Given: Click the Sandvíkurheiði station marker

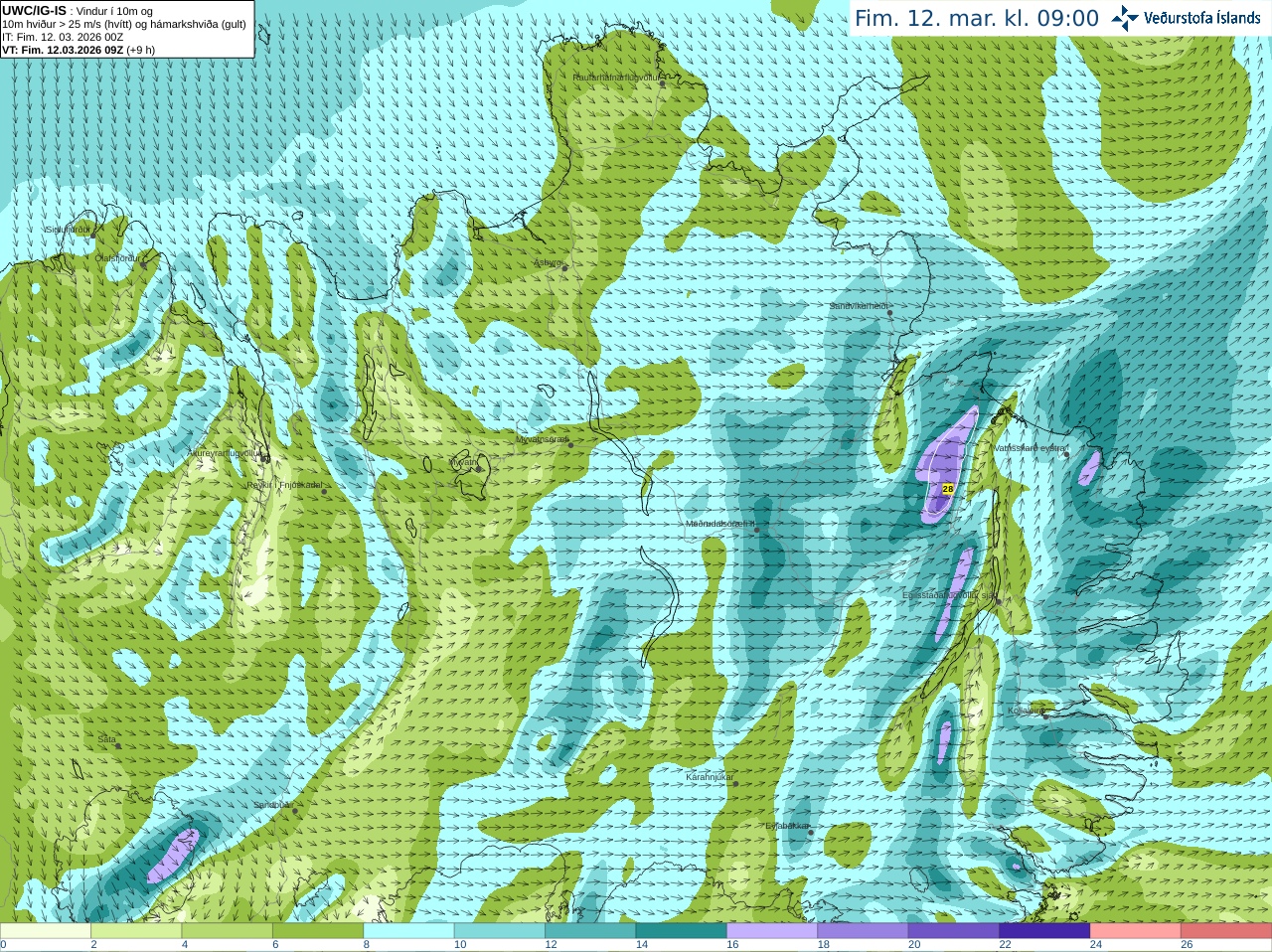Looking at the screenshot, I should tap(890, 313).
